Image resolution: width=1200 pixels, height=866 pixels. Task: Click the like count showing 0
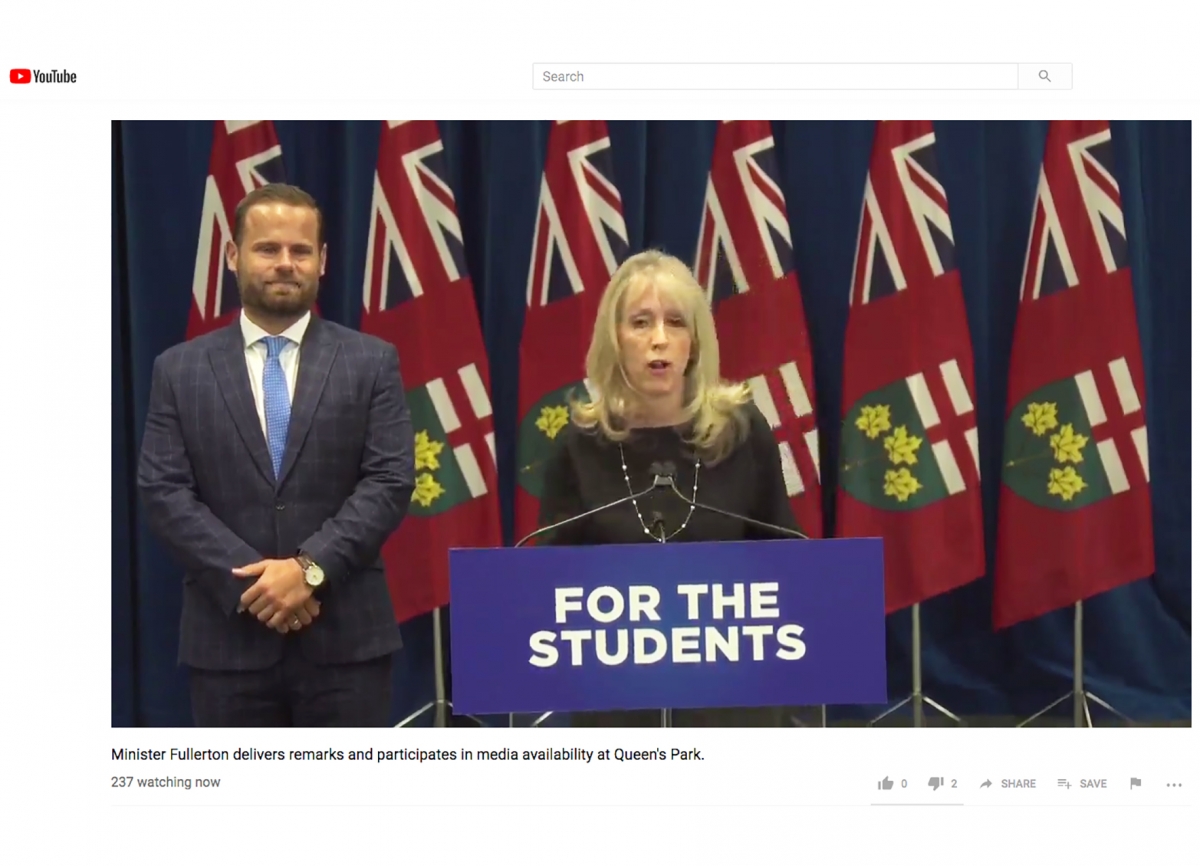pos(904,784)
